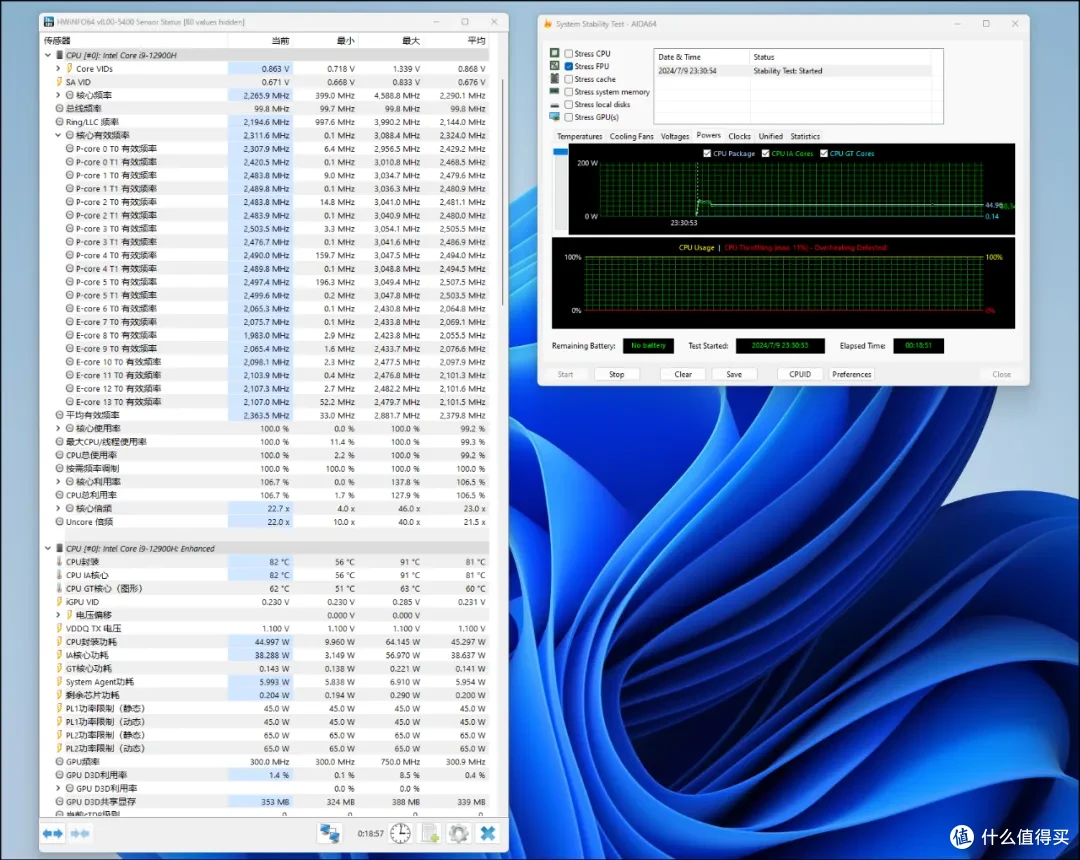
Task: Switch to the Temperatures tab in AIDA64
Action: click(580, 136)
